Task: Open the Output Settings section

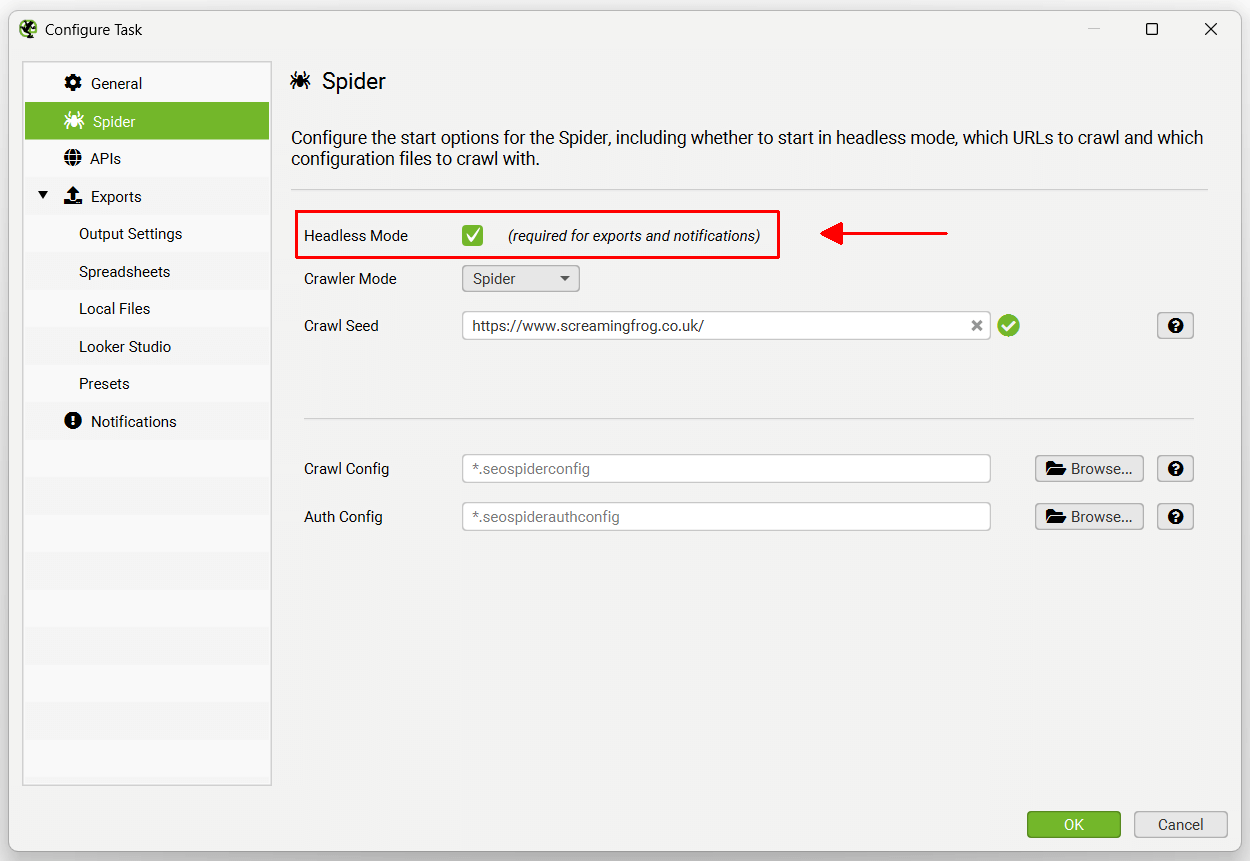Action: click(x=130, y=233)
